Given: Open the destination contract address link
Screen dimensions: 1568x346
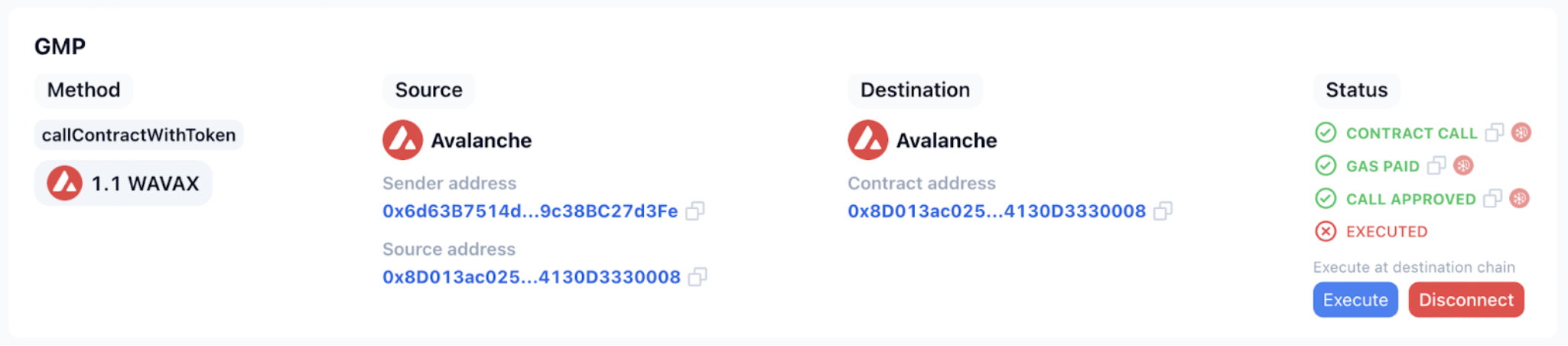Looking at the screenshot, I should pos(996,211).
